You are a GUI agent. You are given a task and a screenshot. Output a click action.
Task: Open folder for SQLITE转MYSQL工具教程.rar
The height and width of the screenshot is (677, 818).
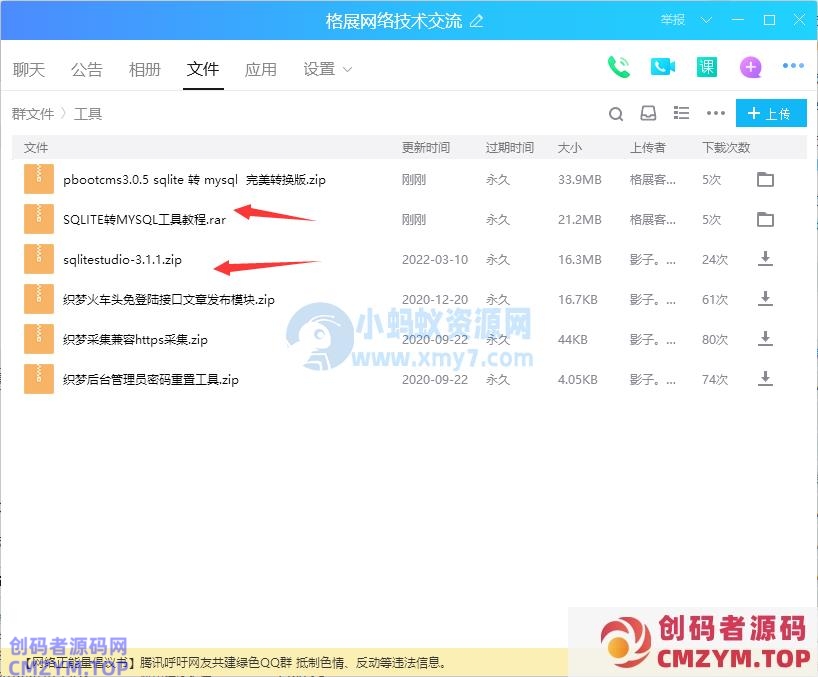tap(765, 219)
